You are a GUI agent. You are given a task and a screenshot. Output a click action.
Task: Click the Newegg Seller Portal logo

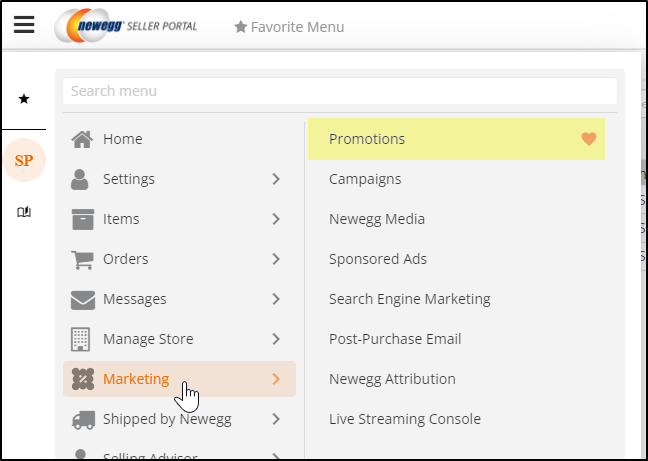tap(126, 26)
